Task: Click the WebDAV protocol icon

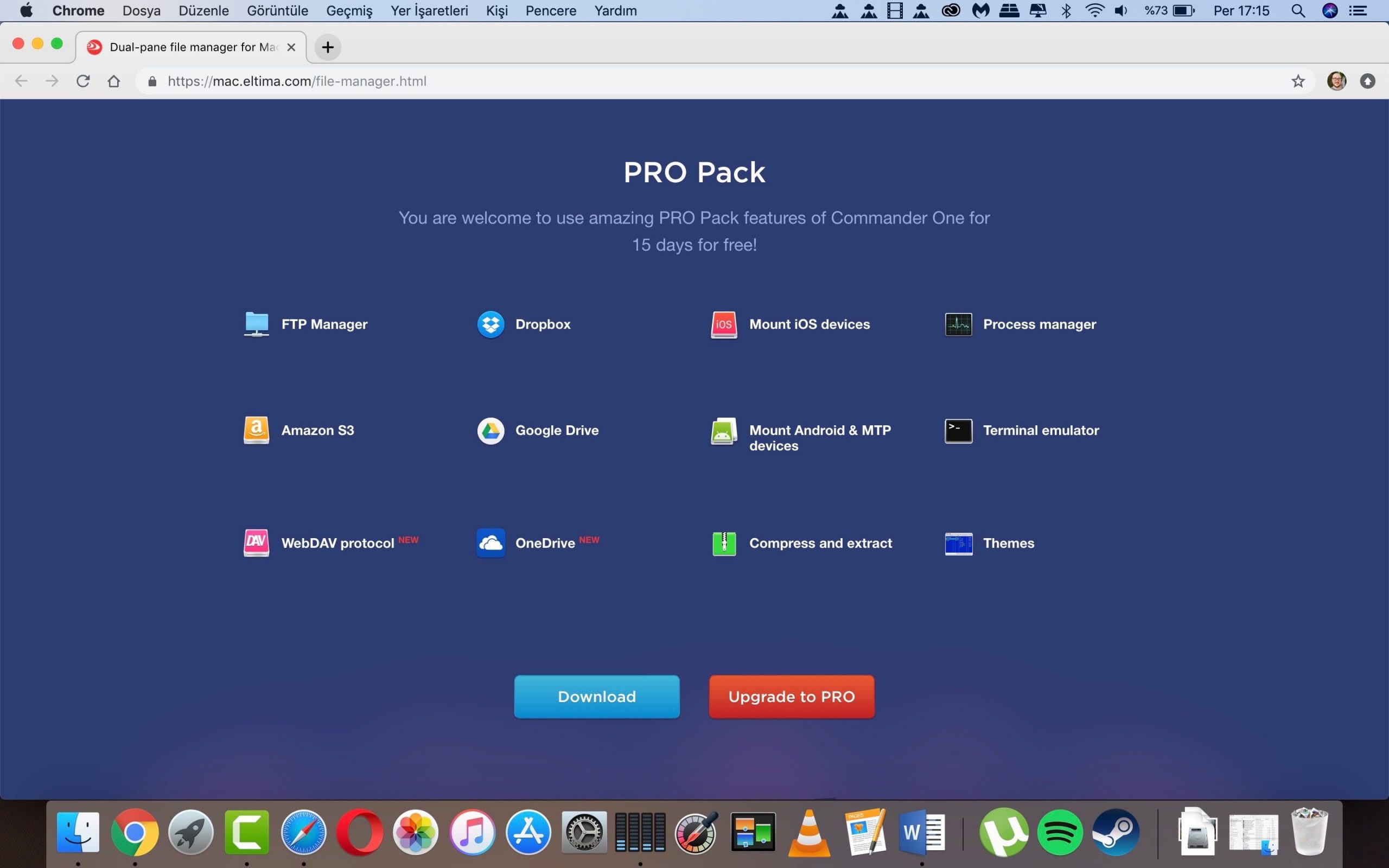Action: pos(256,543)
